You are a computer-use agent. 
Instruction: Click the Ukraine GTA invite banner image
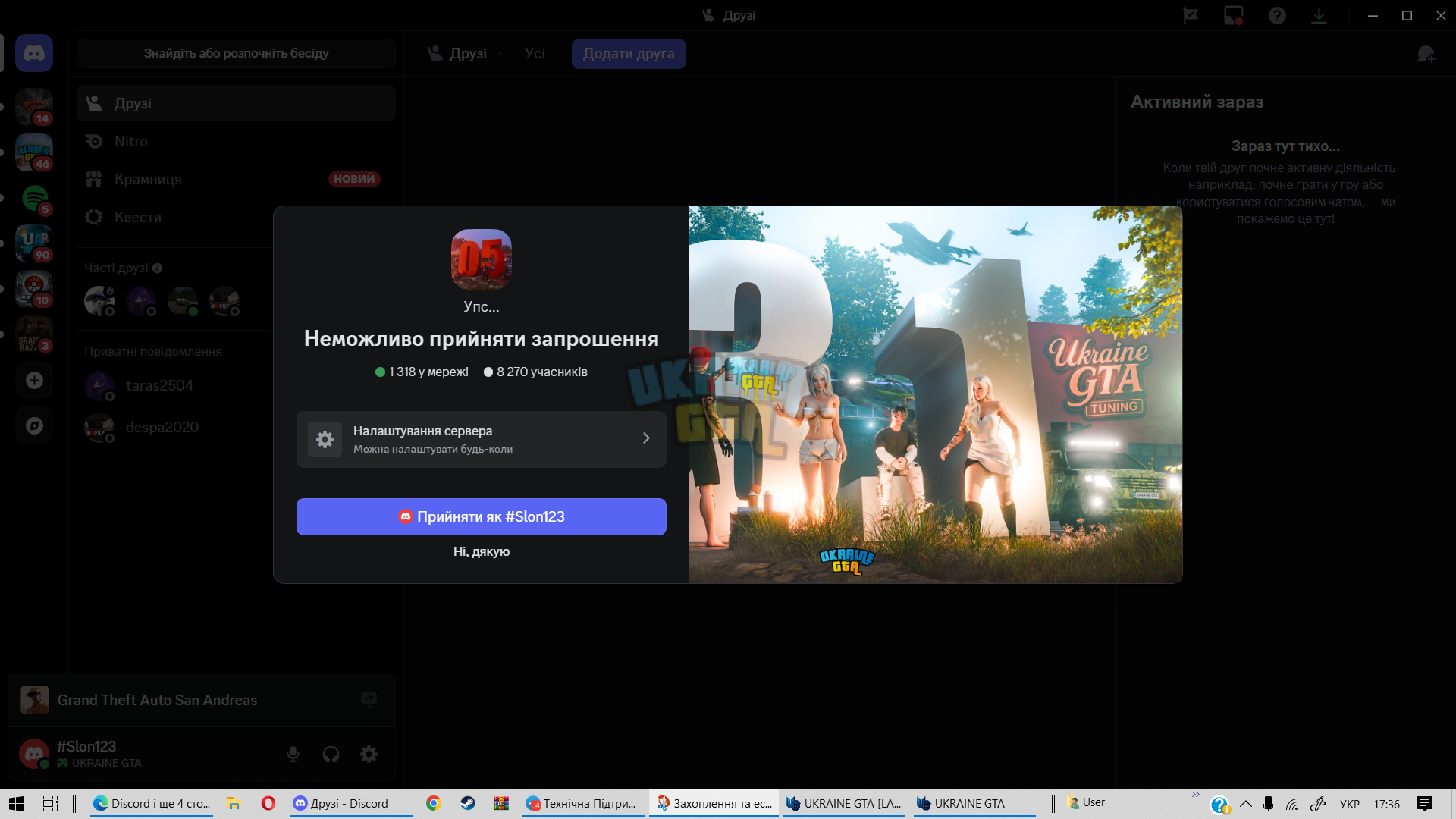936,394
